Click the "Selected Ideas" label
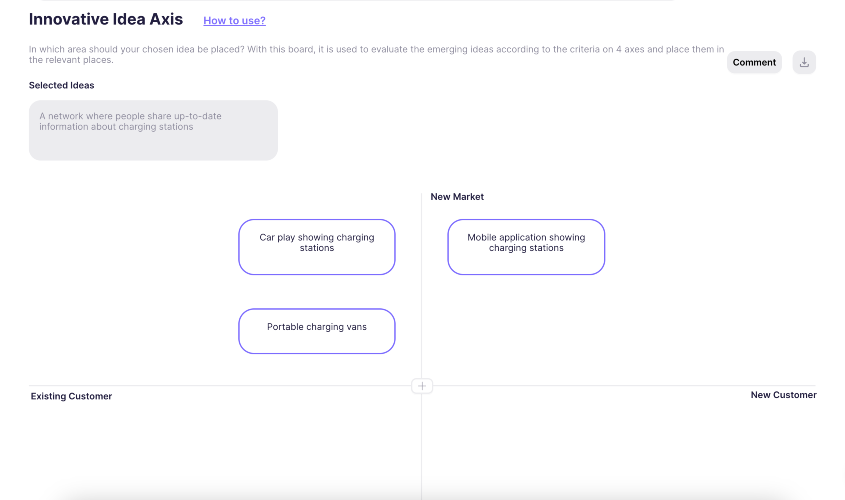This screenshot has width=845, height=500. coord(61,85)
